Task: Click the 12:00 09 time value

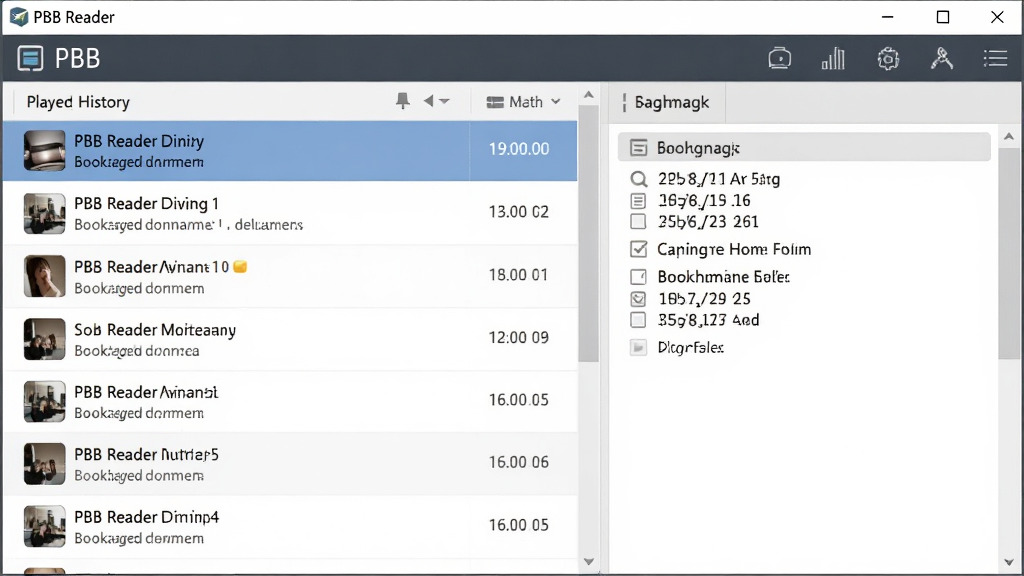Action: [519, 338]
